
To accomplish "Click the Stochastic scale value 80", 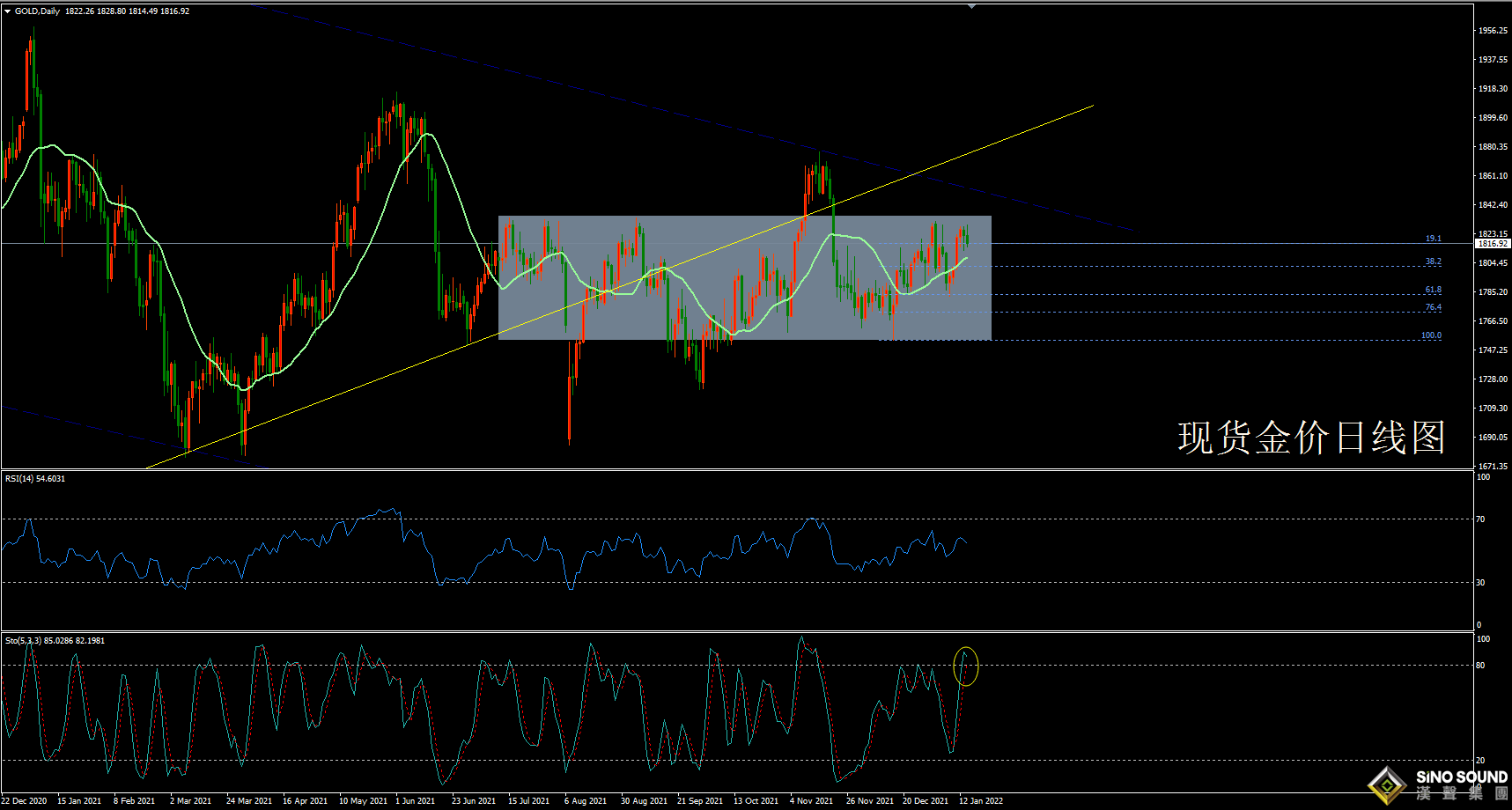I will 1481,666.
